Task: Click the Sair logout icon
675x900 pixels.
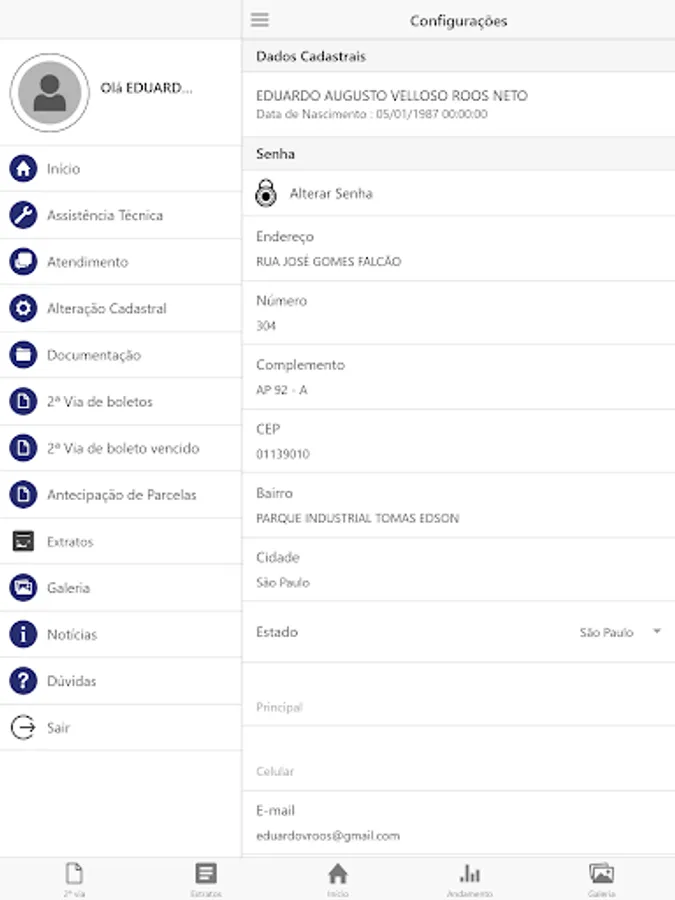Action: coord(23,727)
